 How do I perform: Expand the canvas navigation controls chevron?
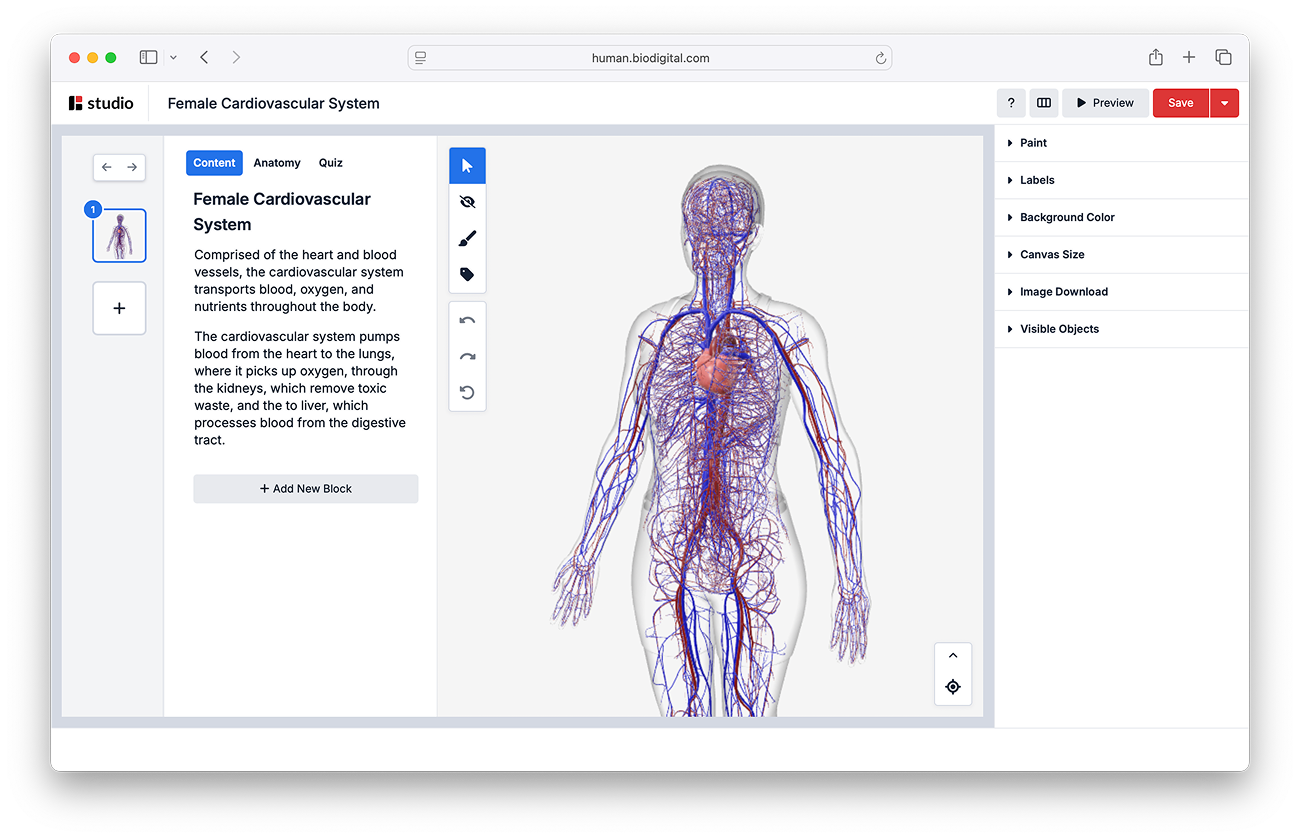[953, 656]
